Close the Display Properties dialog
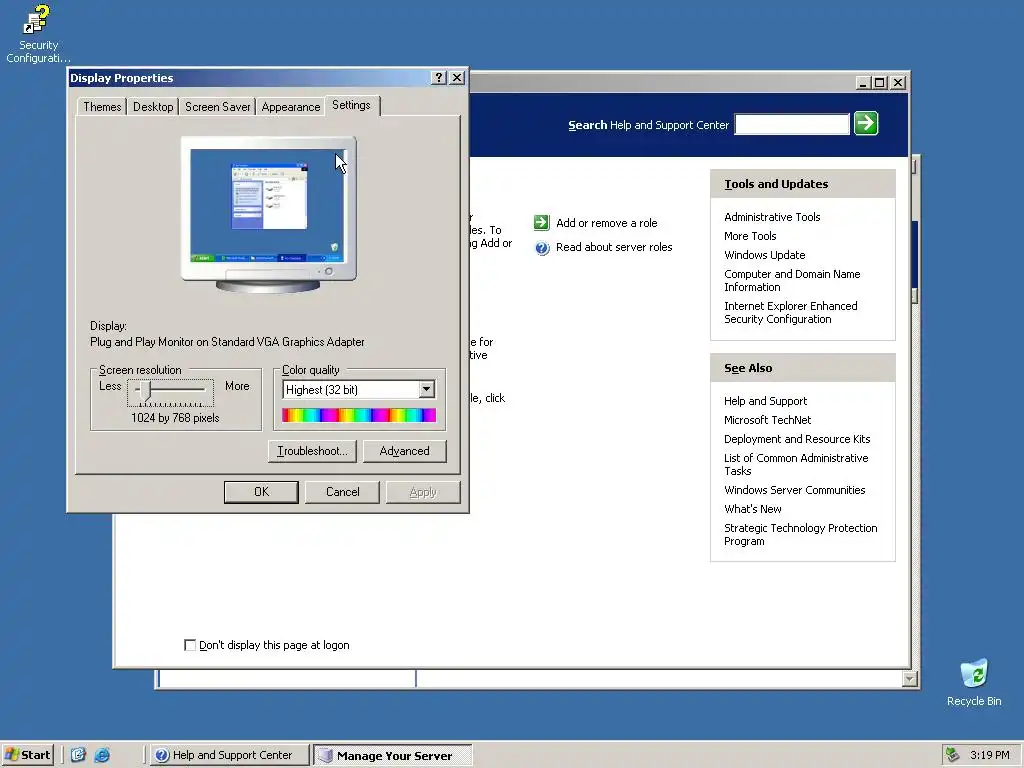The width and height of the screenshot is (1024, 768). [457, 78]
